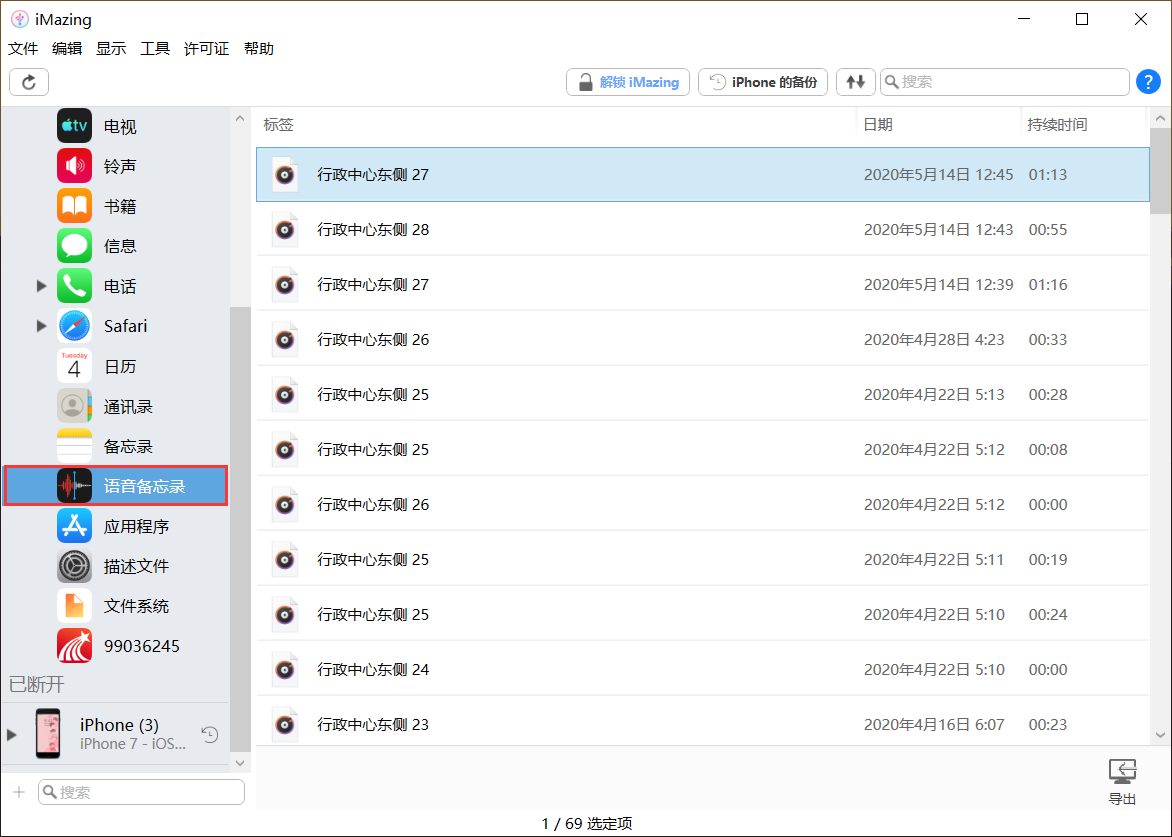Open the 工具 menu
The image size is (1172, 837).
click(155, 48)
